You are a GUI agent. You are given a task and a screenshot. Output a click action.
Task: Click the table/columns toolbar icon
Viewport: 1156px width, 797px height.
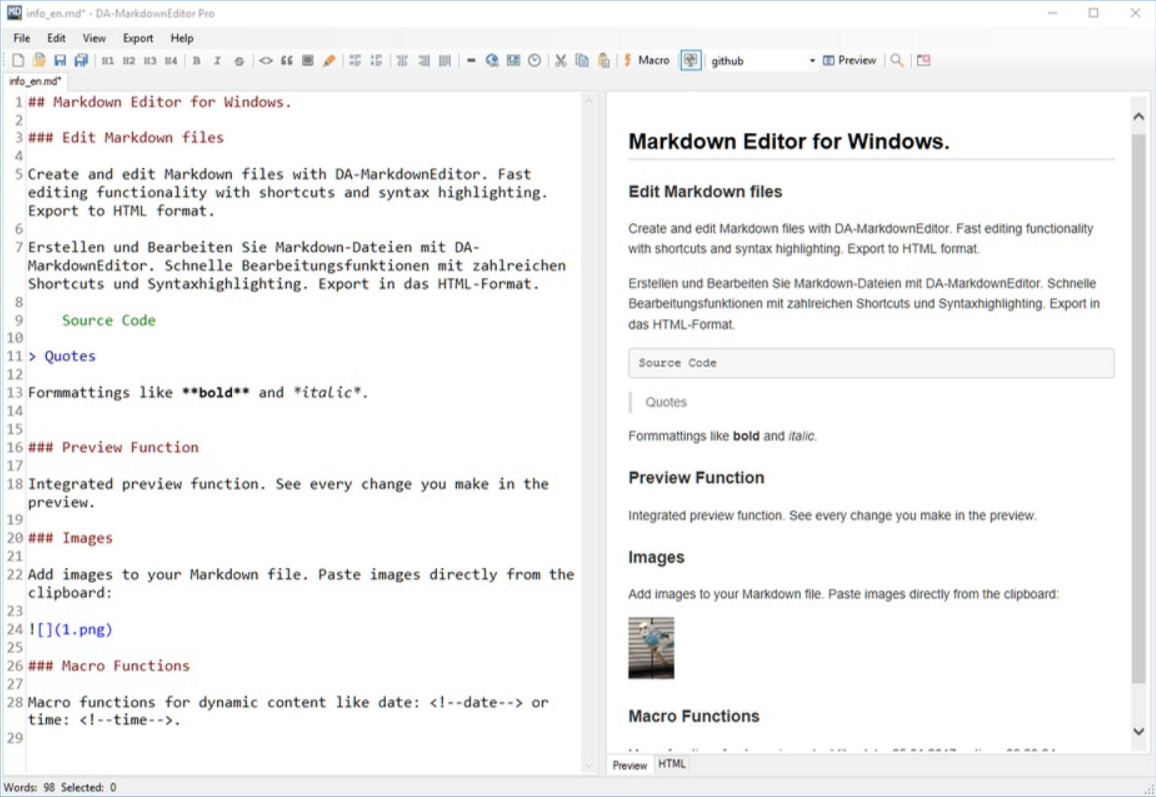point(445,60)
